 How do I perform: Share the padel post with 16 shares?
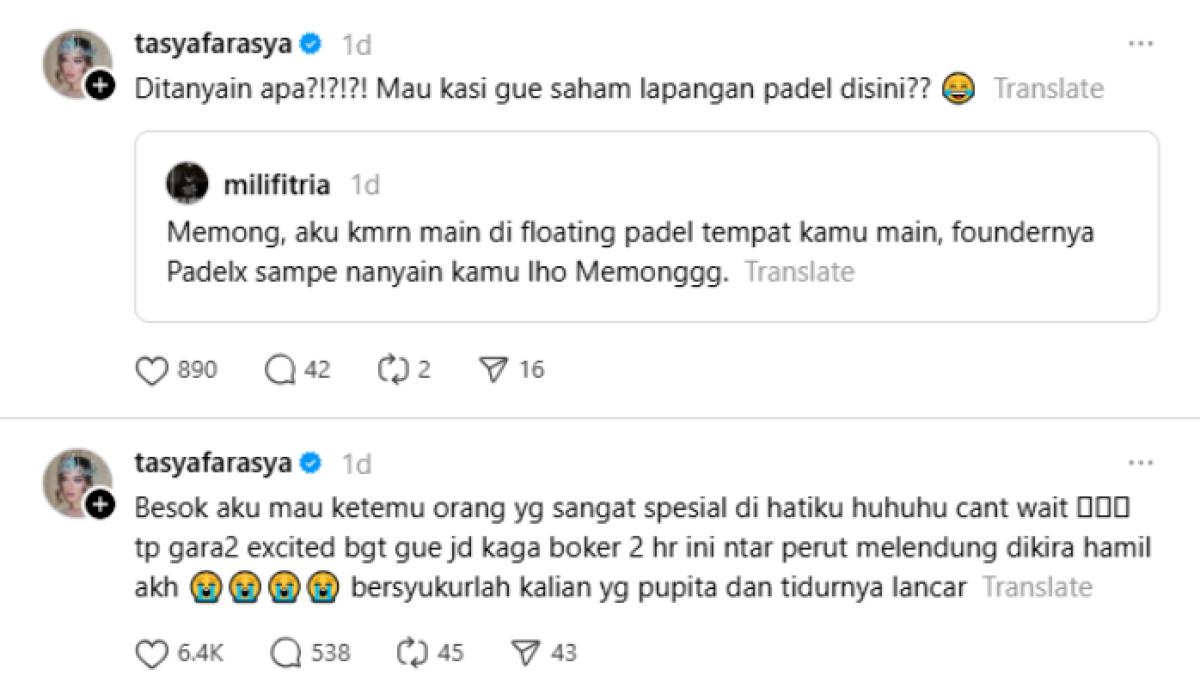[x=495, y=370]
